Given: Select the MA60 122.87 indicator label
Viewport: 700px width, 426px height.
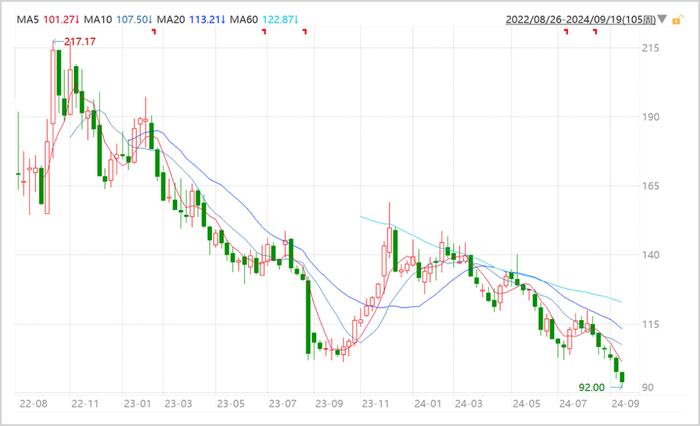Looking at the screenshot, I should (x=264, y=20).
